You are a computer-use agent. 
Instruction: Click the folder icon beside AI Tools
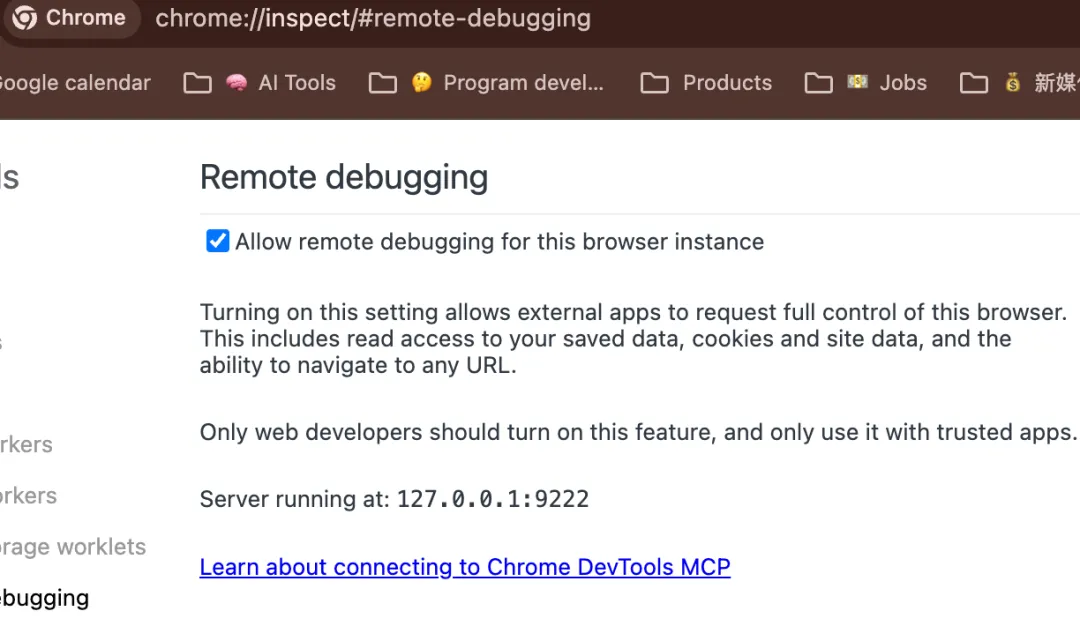[x=197, y=83]
